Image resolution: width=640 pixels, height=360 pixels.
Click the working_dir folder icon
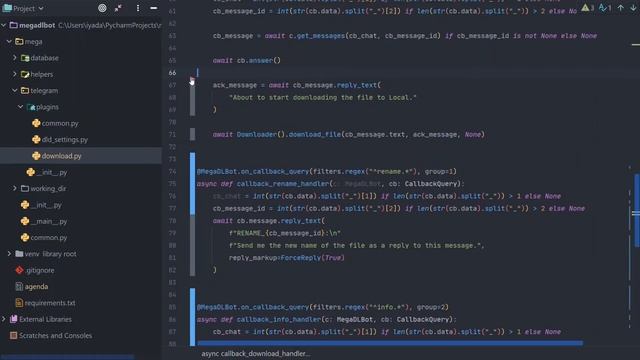click(25, 189)
